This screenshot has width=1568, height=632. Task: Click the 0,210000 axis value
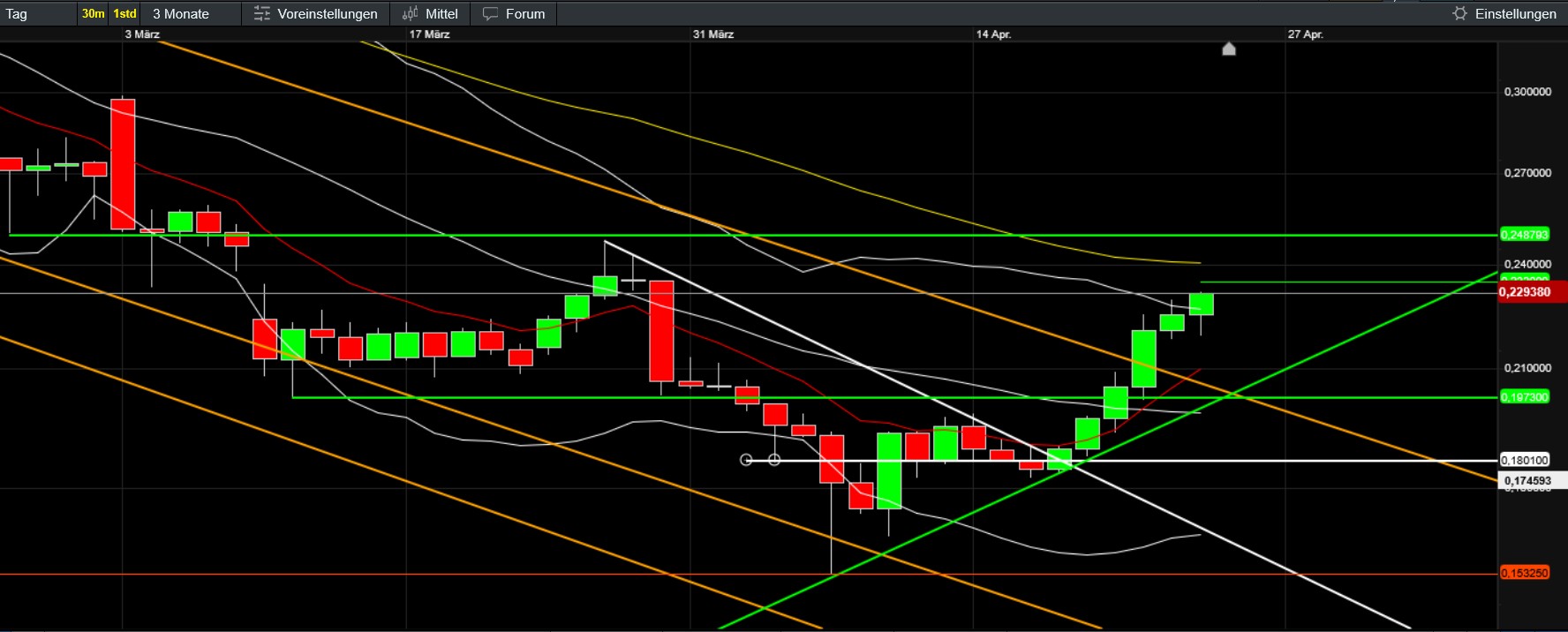[1527, 368]
